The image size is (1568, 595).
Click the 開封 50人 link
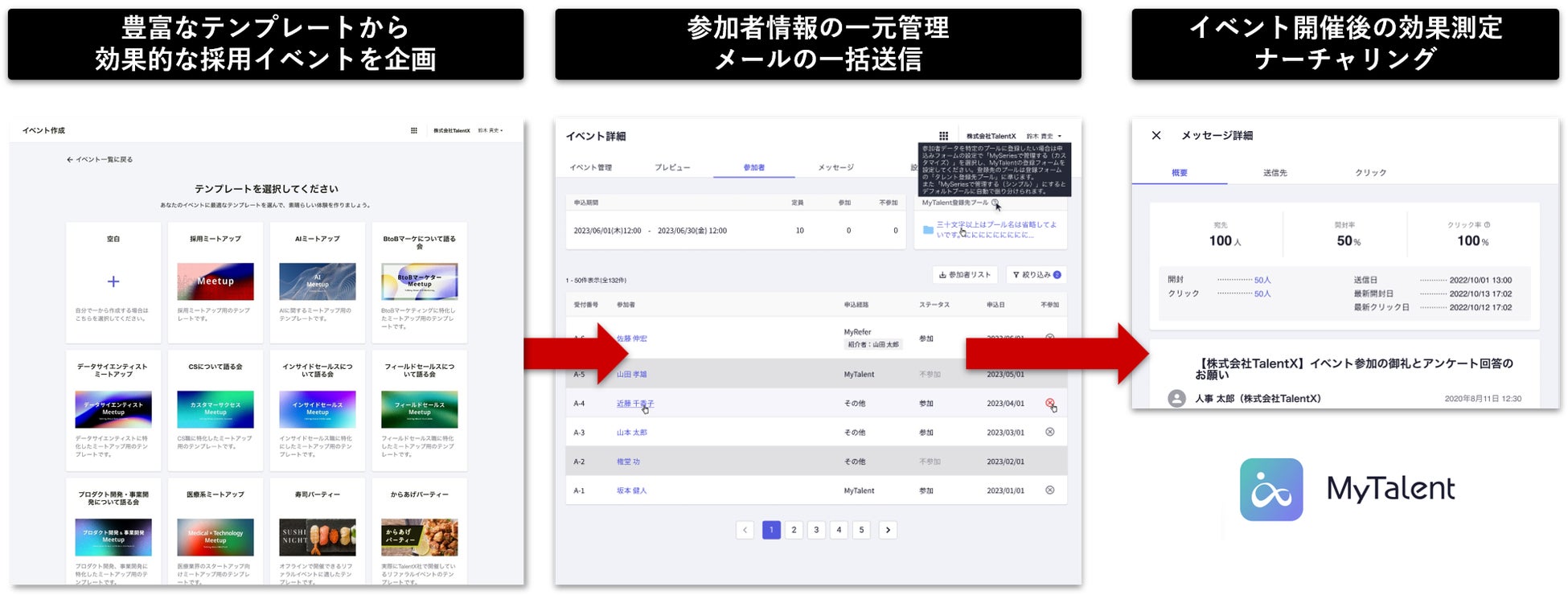(1262, 280)
